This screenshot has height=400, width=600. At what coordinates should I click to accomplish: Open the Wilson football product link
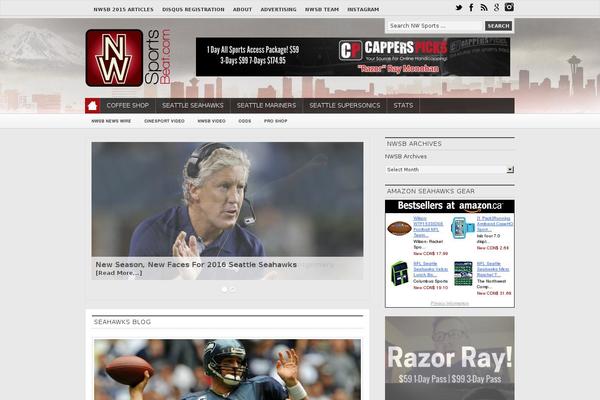428,227
